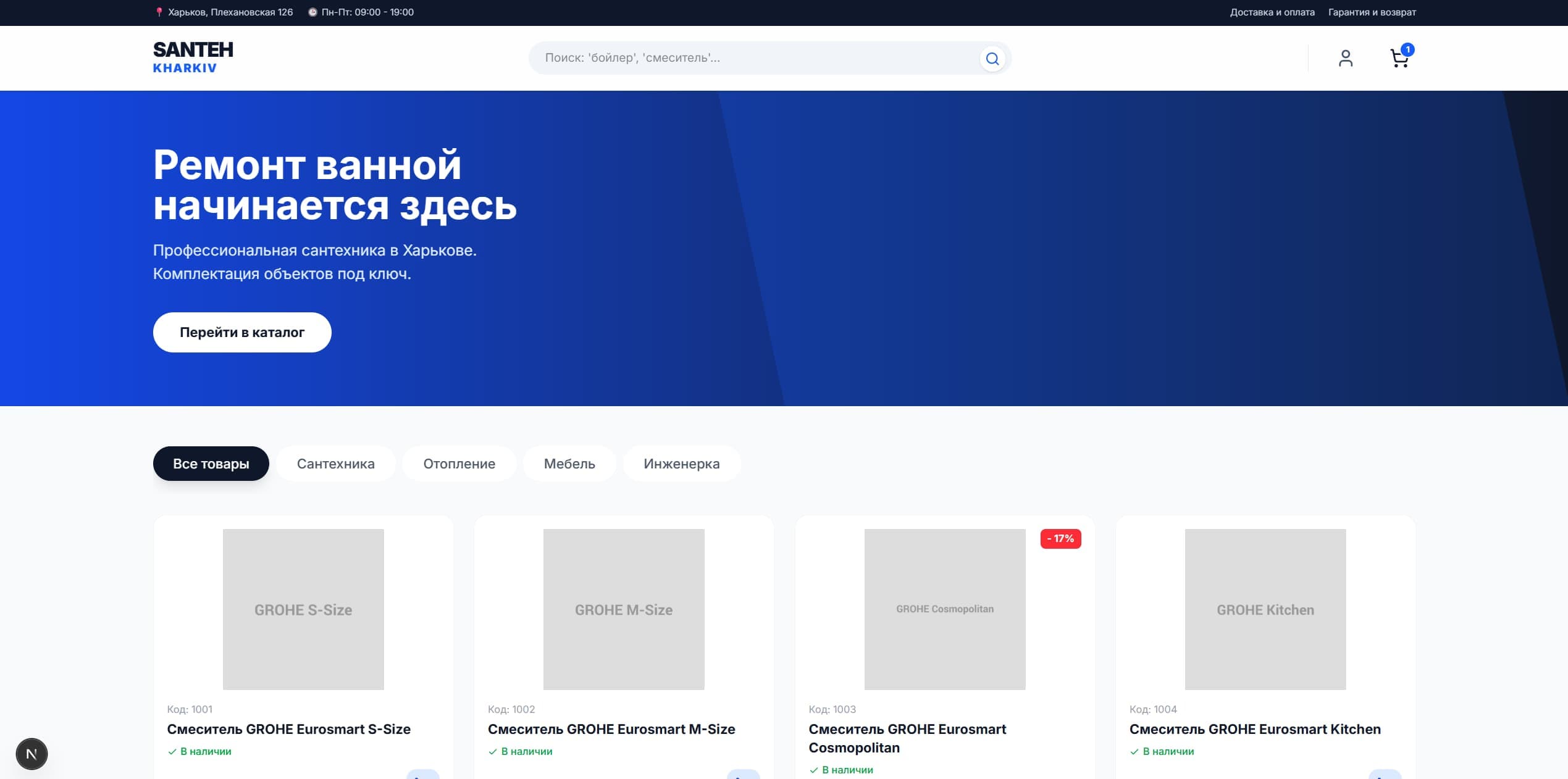Open the GROHE S-Size product image
This screenshot has width=1568, height=779.
[x=303, y=609]
